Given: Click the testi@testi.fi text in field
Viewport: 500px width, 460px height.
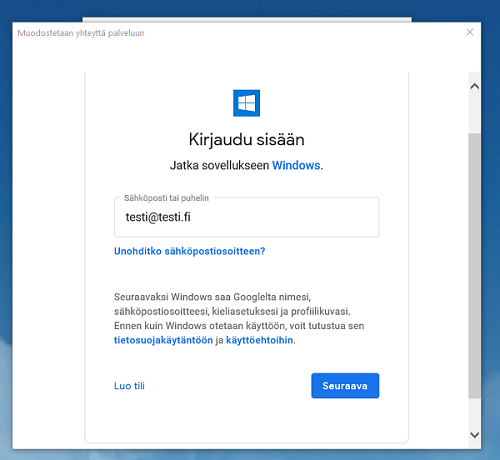Looking at the screenshot, I should point(158,217).
